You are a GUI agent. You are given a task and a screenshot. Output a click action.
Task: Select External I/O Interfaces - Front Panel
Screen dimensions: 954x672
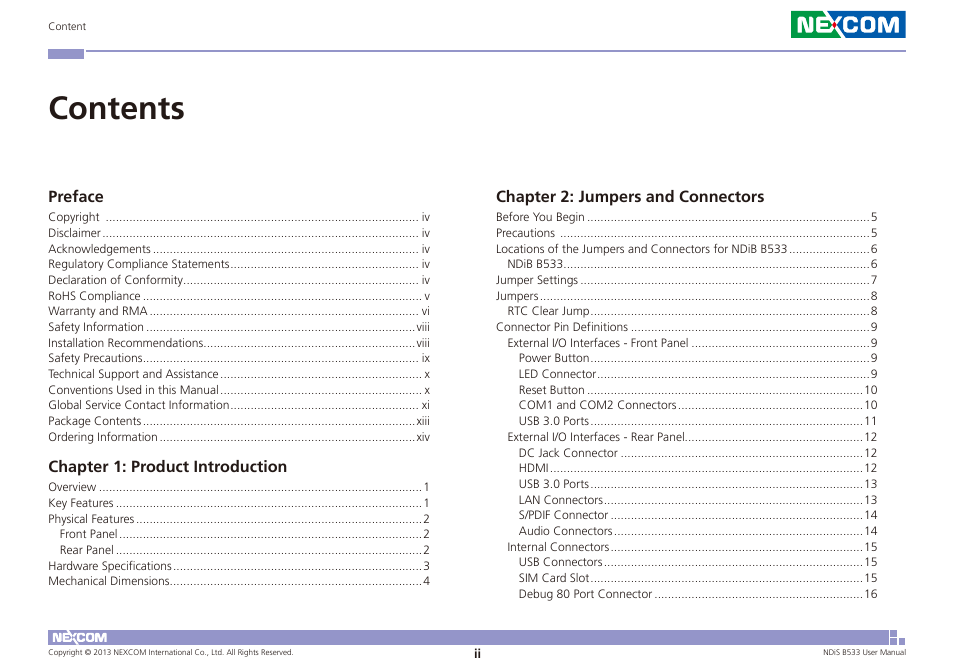click(x=692, y=342)
